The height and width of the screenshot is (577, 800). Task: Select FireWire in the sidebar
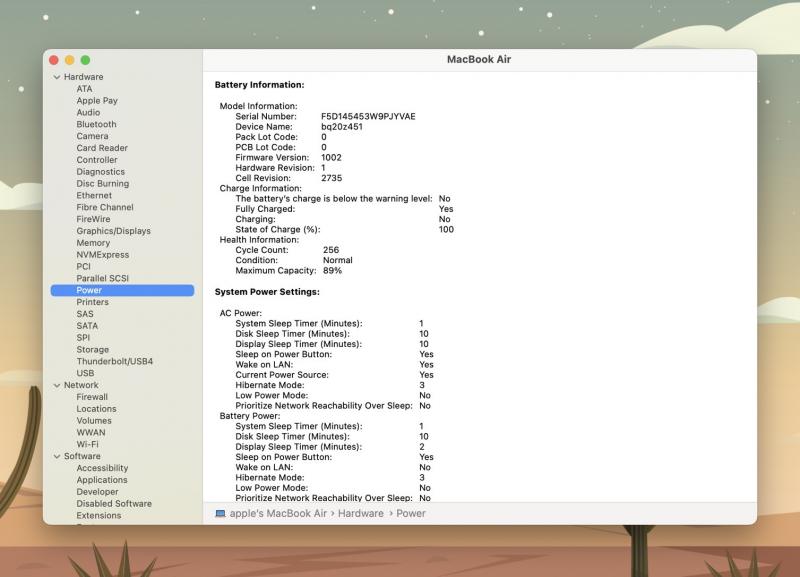point(93,219)
